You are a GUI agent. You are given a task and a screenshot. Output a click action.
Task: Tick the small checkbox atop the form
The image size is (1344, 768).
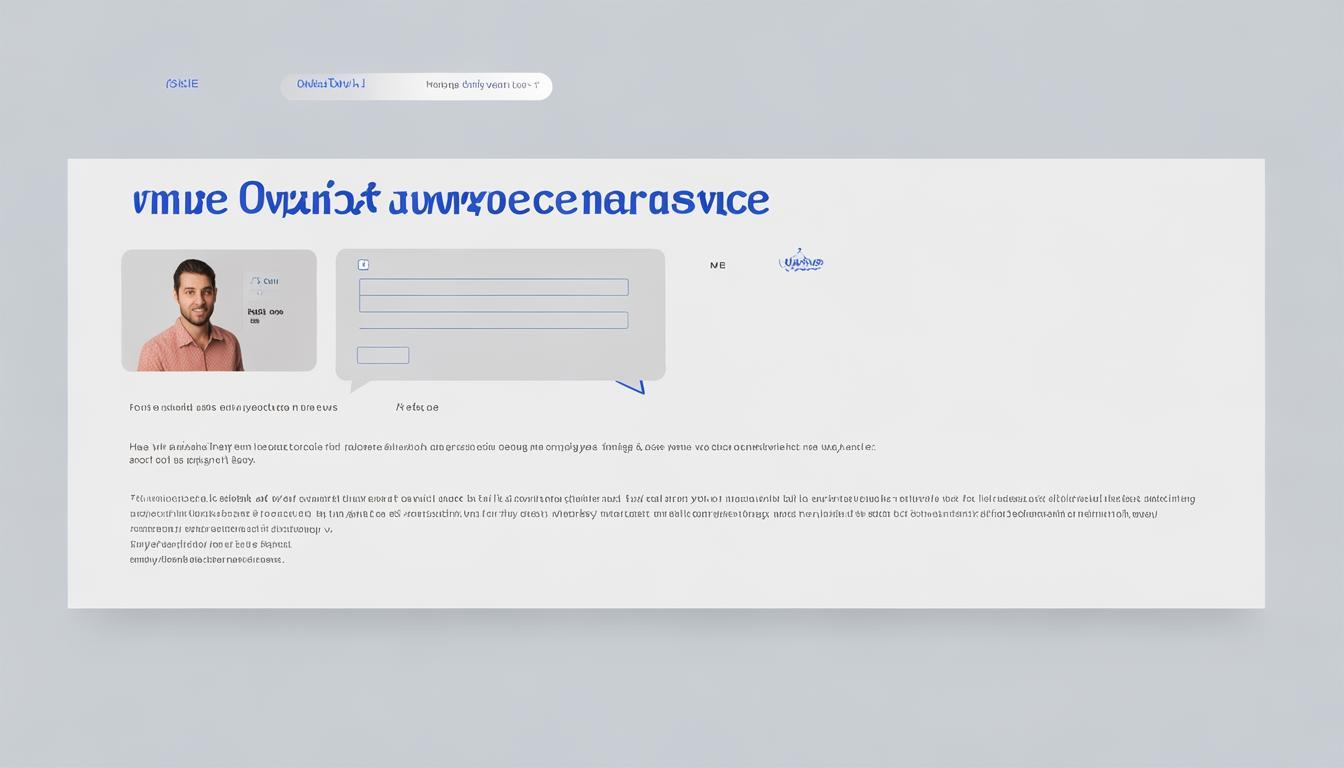363,265
